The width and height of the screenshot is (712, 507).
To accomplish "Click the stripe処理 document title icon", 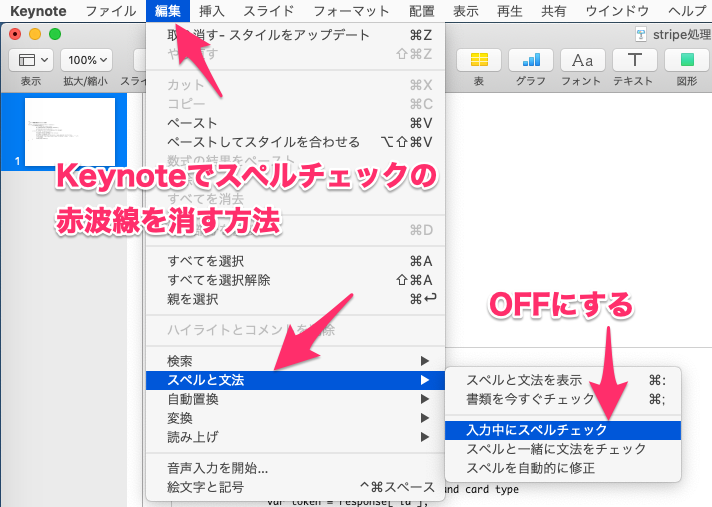I will [x=641, y=34].
